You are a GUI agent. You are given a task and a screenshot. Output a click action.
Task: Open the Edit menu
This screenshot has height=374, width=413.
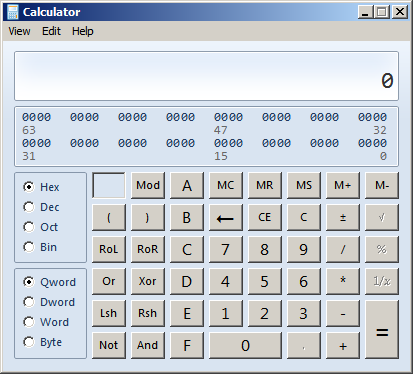pos(51,31)
